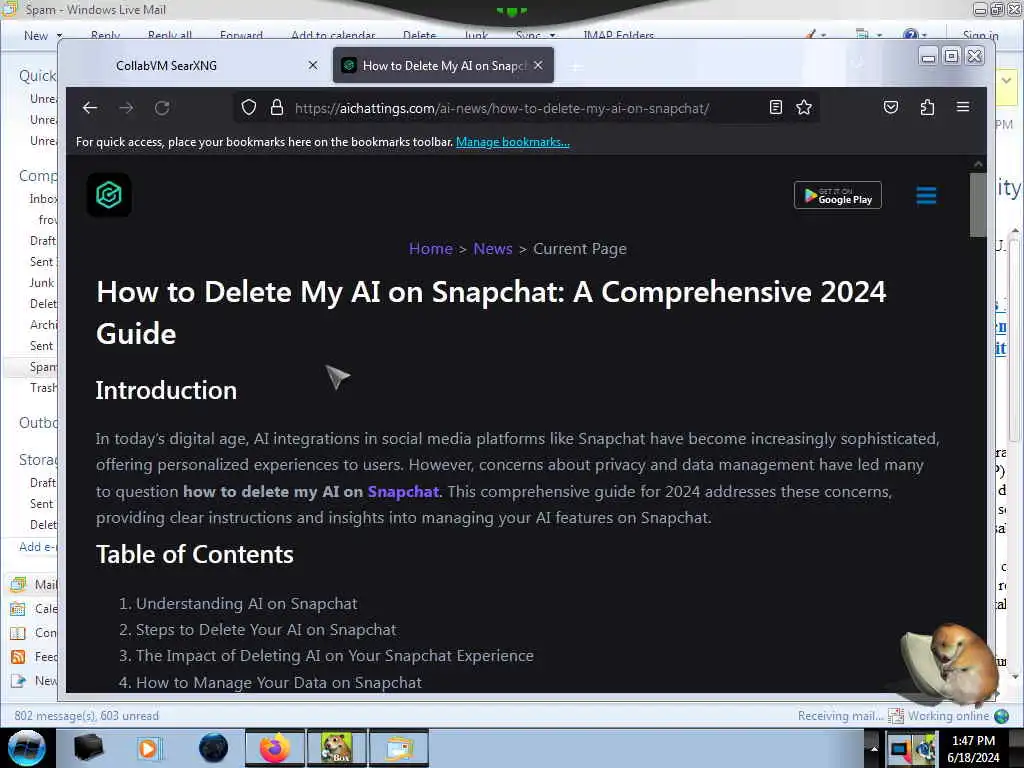Select the How to Delete My AI tab
This screenshot has width=1024, height=768.
(443, 66)
